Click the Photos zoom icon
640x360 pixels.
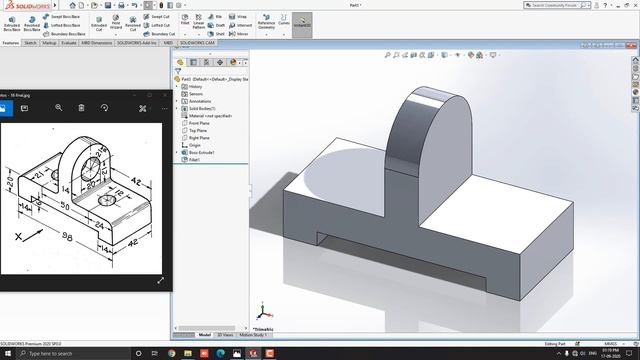(59, 108)
